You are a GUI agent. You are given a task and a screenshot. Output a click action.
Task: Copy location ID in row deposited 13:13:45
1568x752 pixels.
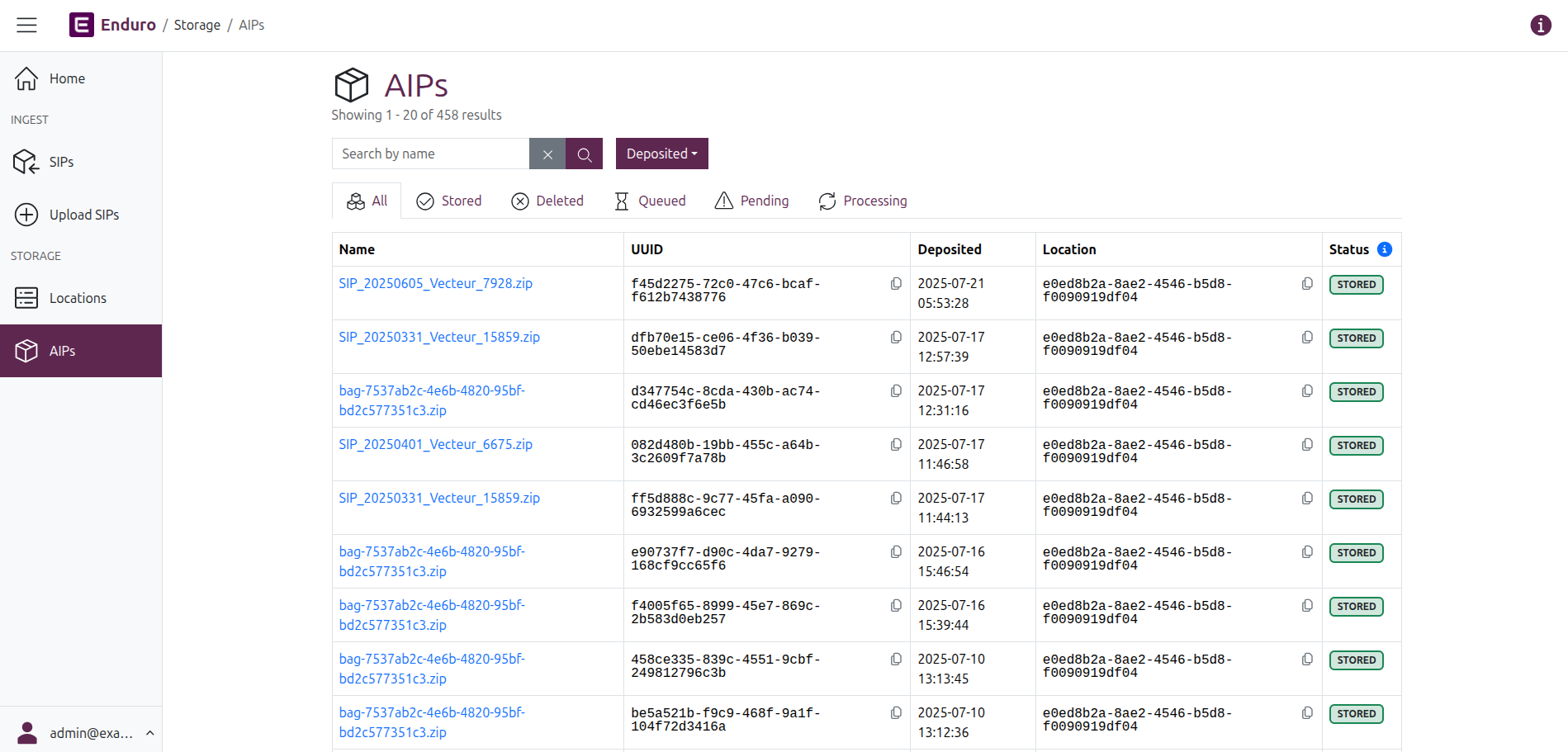pos(1307,660)
